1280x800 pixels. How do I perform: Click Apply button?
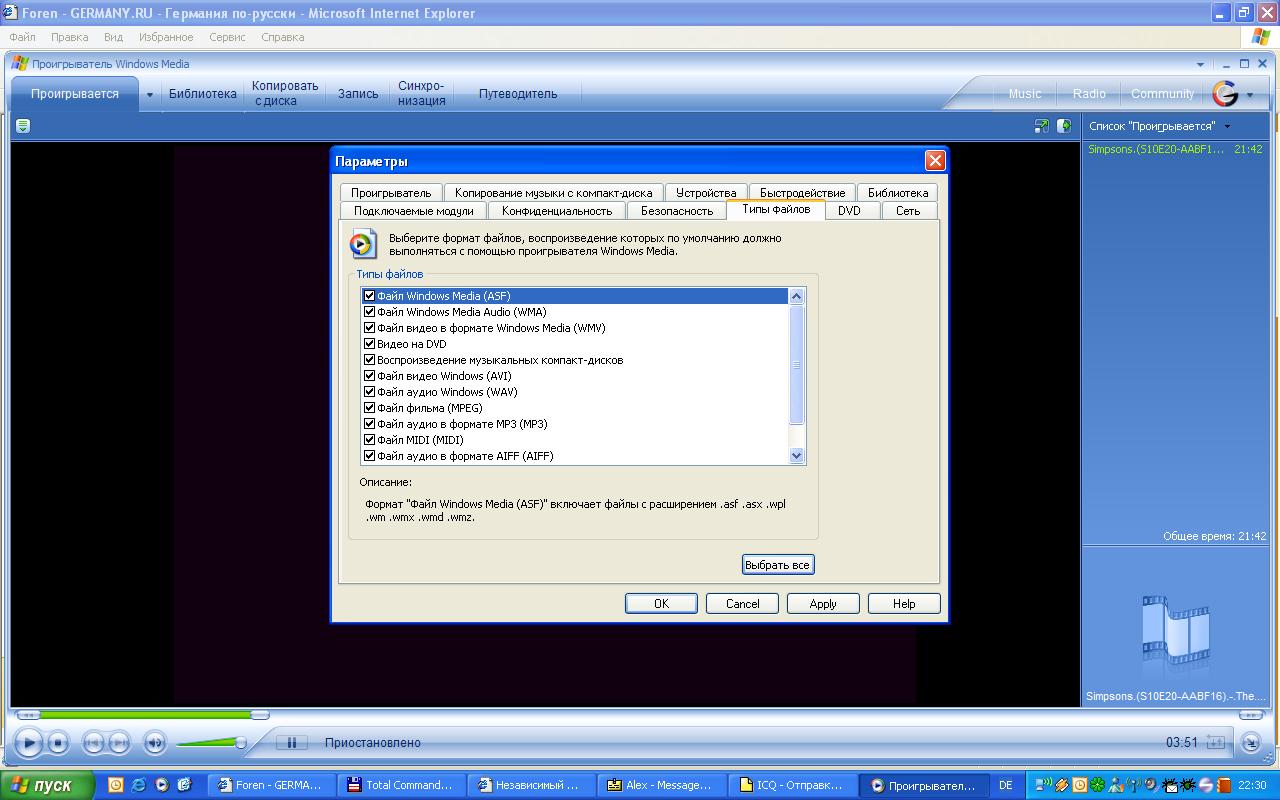point(823,604)
